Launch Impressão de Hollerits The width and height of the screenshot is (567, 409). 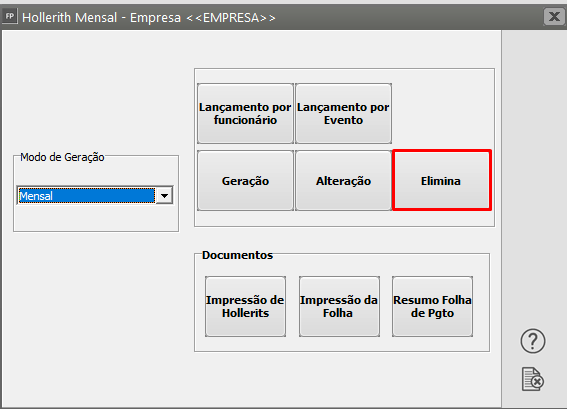(x=245, y=307)
